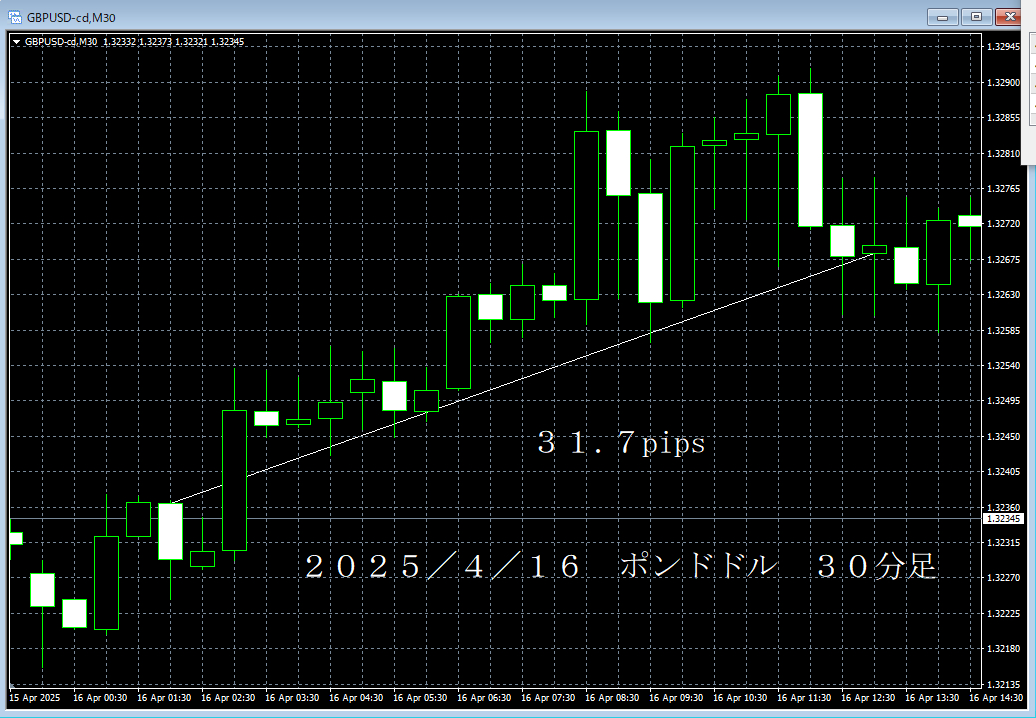
Task: Click price scale label 1.32855
Action: [x=1003, y=118]
